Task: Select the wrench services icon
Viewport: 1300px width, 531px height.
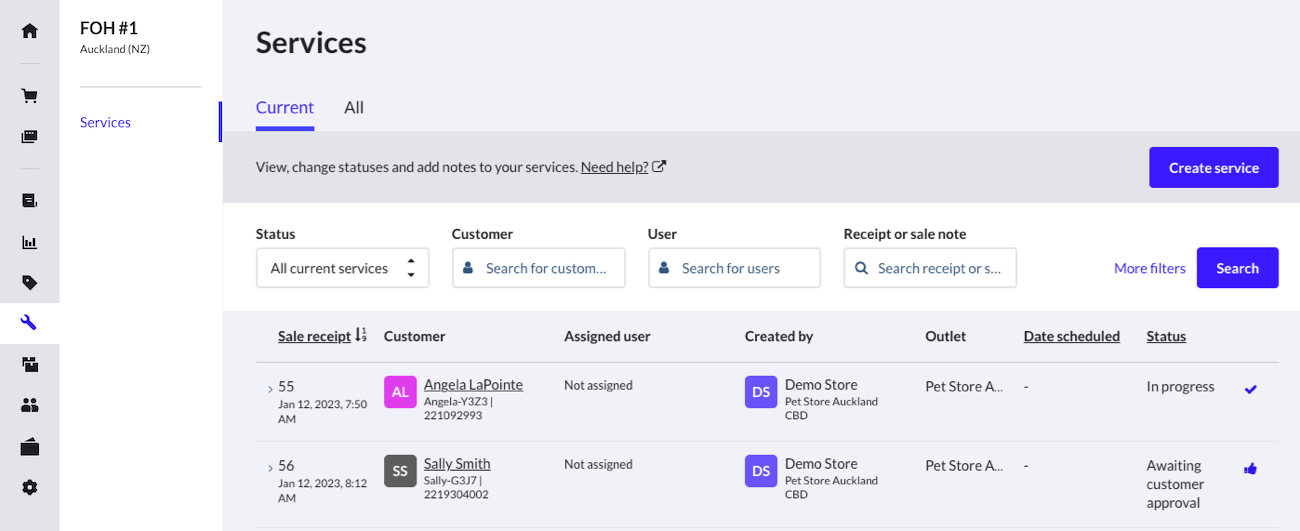Action: [29, 323]
